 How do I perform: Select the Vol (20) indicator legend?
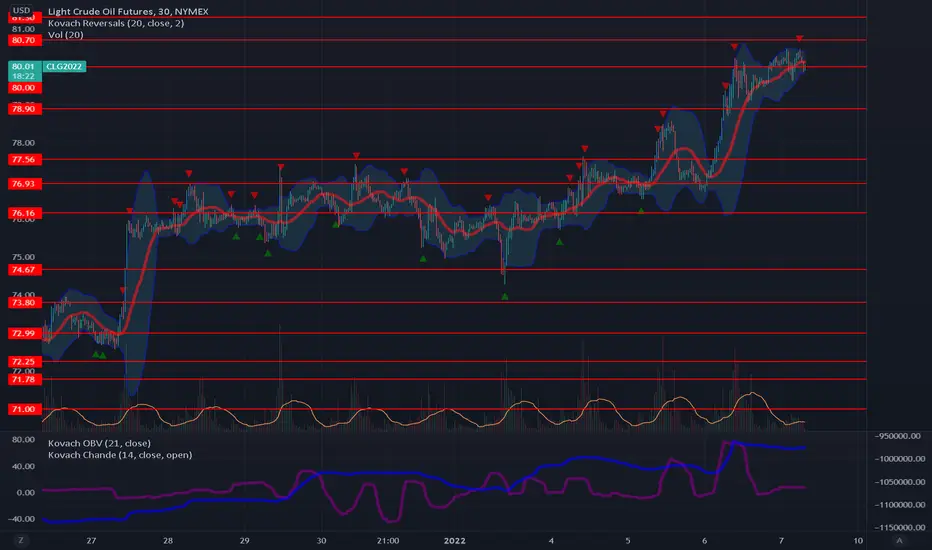[65, 35]
